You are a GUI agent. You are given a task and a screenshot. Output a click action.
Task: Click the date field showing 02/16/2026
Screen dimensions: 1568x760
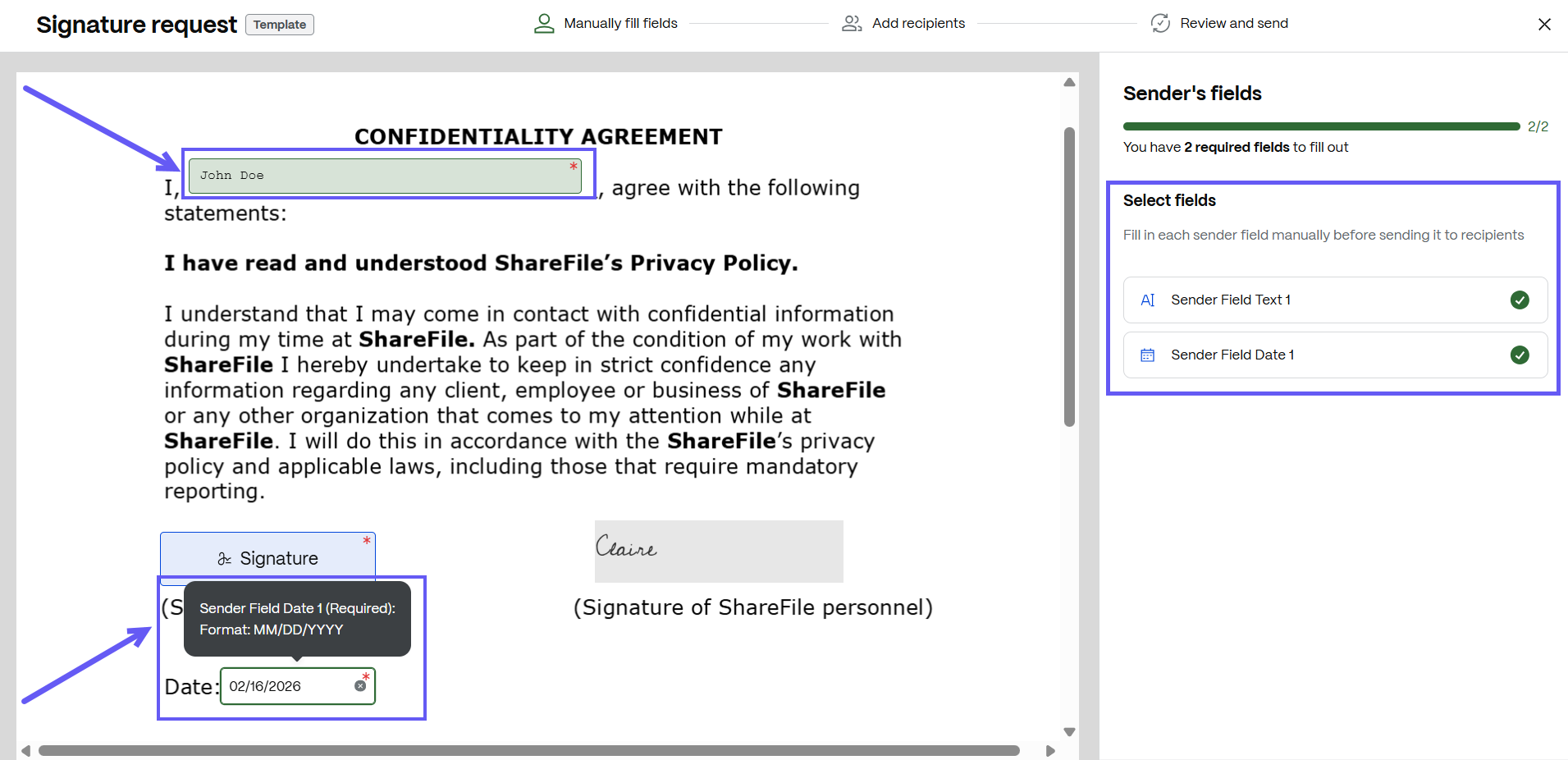pos(287,687)
